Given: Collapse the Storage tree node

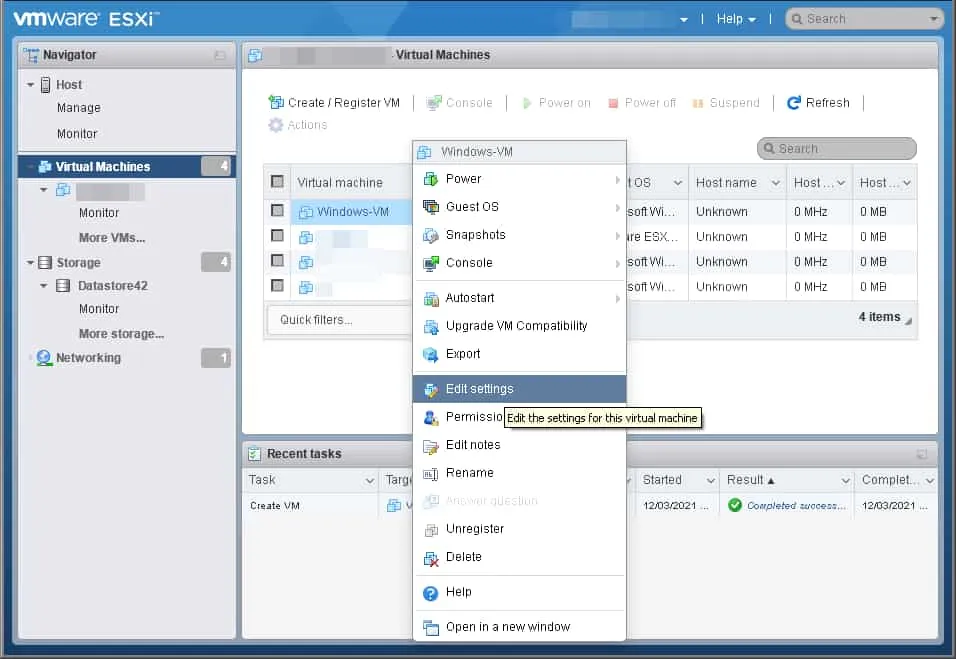Looking at the screenshot, I should [31, 263].
